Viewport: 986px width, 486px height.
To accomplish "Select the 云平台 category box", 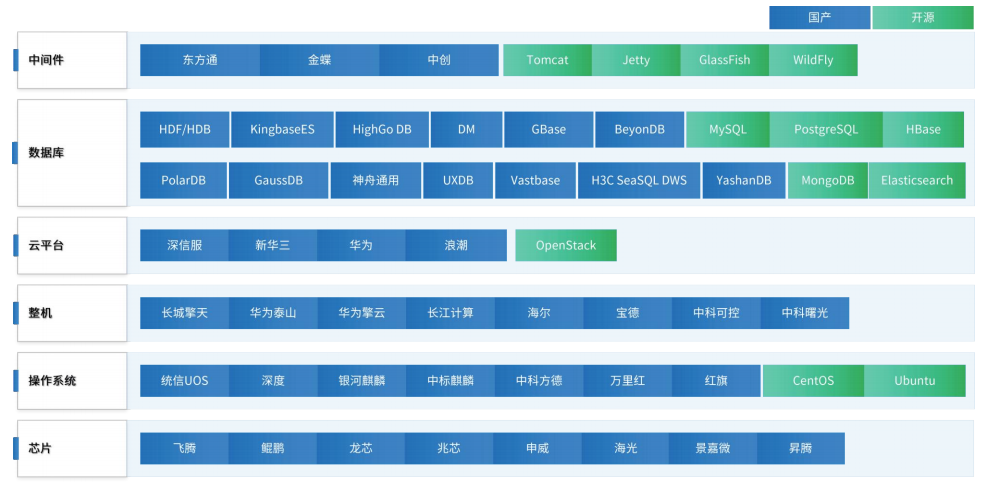I will [x=72, y=245].
